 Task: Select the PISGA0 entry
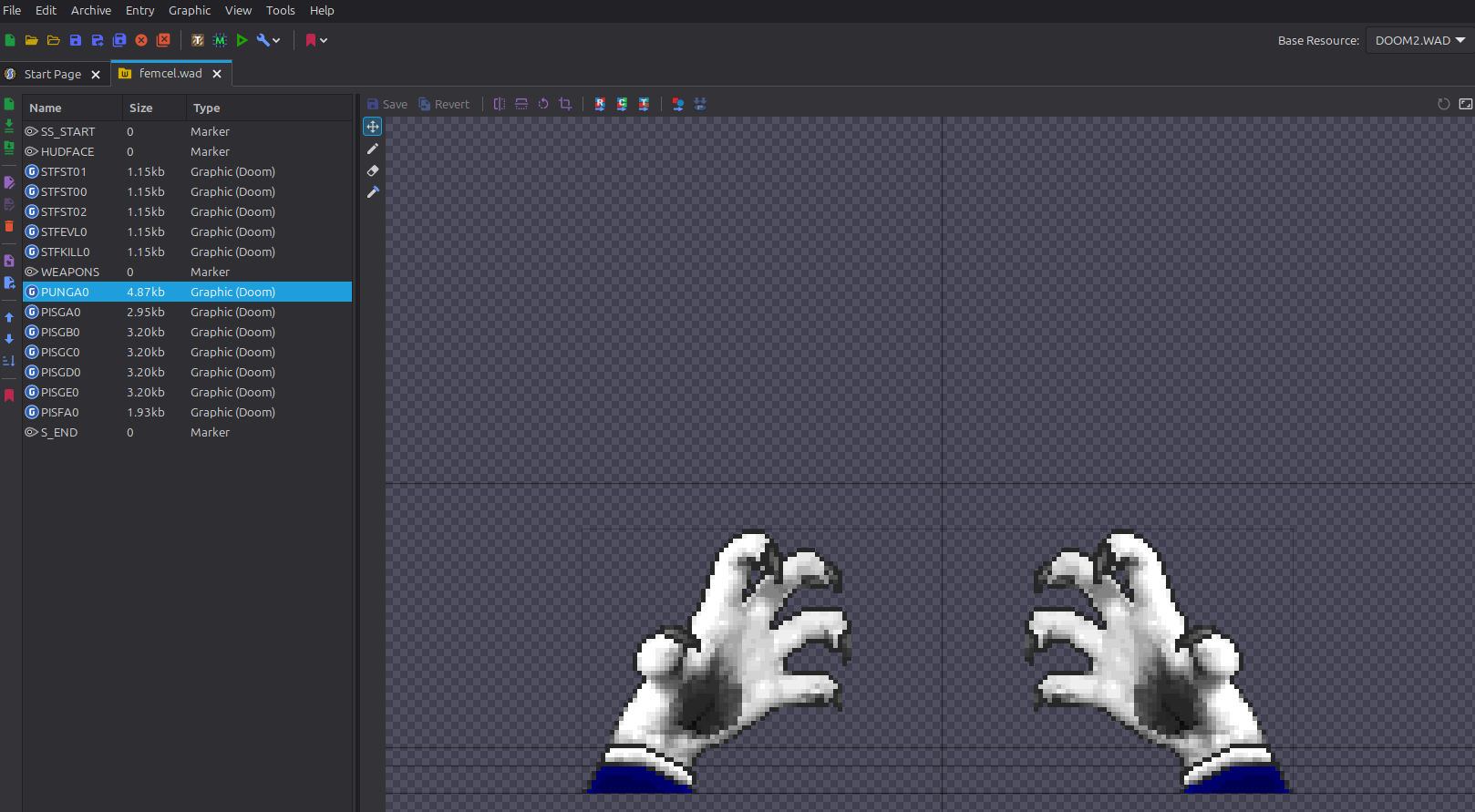click(187, 312)
